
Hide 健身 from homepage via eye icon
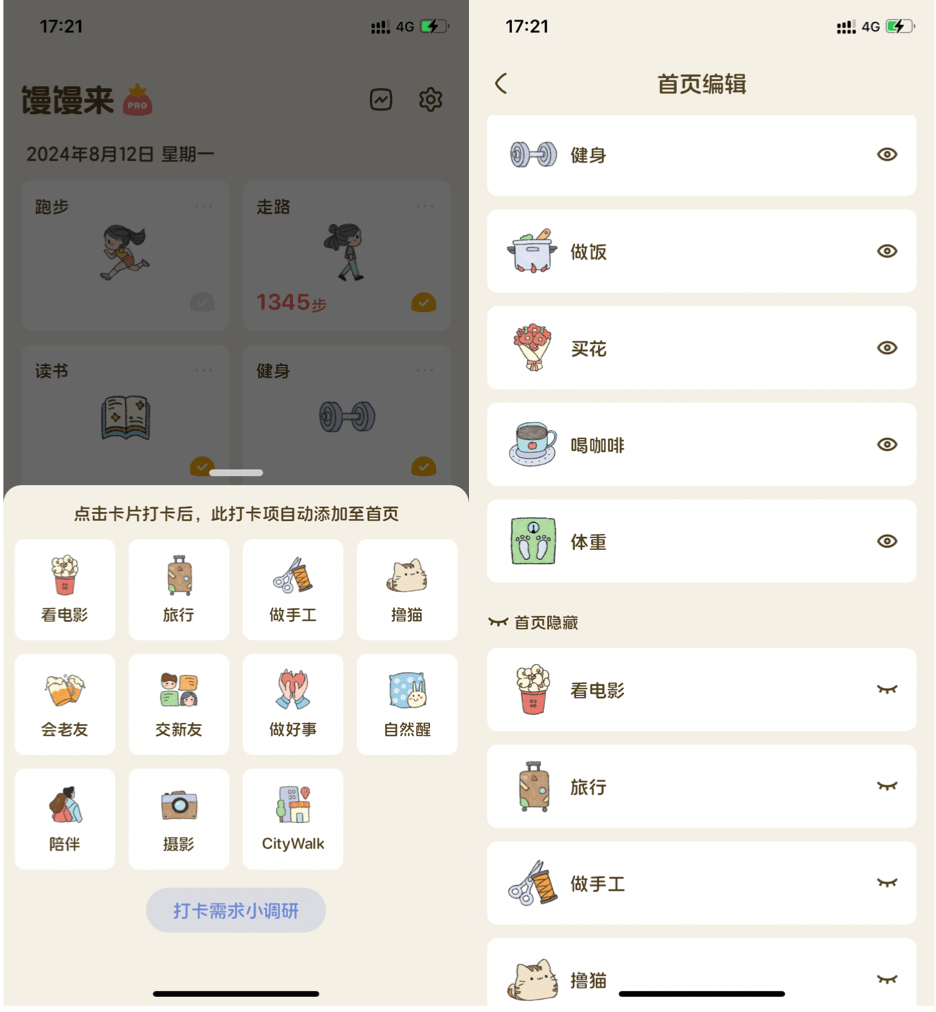[887, 154]
